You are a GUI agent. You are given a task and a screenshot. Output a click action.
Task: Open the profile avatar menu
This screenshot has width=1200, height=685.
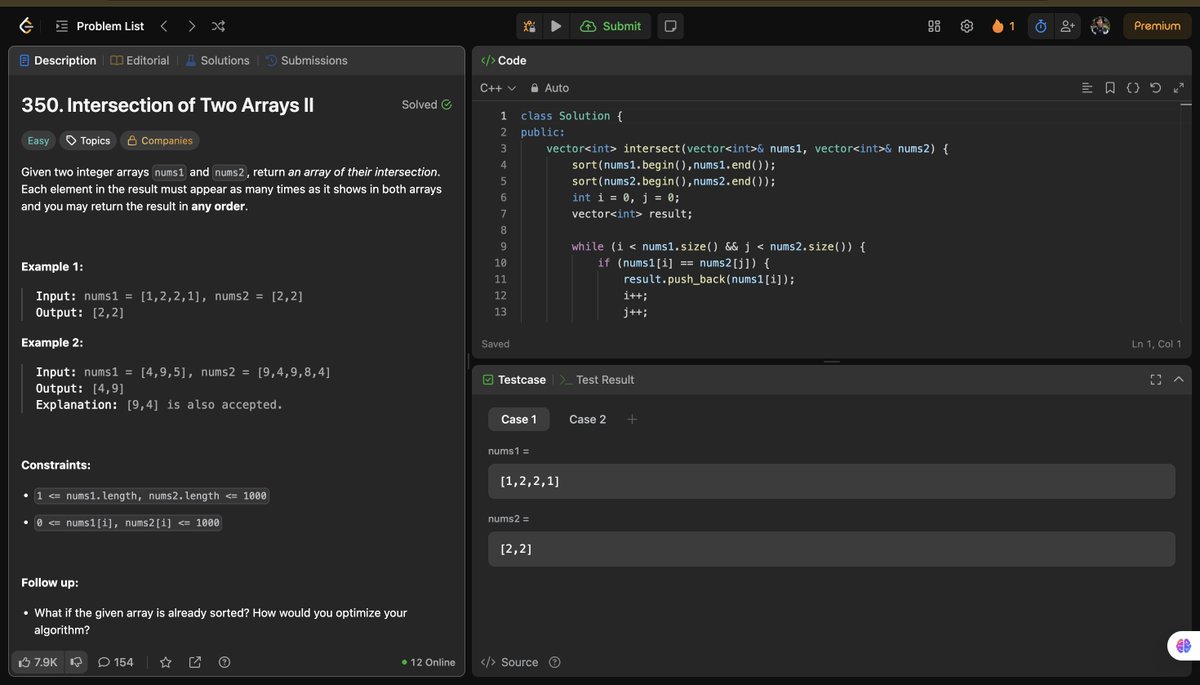click(x=1100, y=26)
